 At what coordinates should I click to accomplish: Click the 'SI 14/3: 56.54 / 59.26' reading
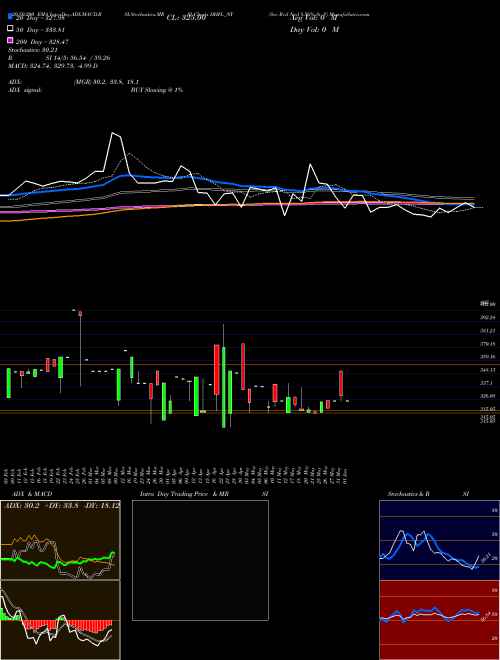pos(78,58)
